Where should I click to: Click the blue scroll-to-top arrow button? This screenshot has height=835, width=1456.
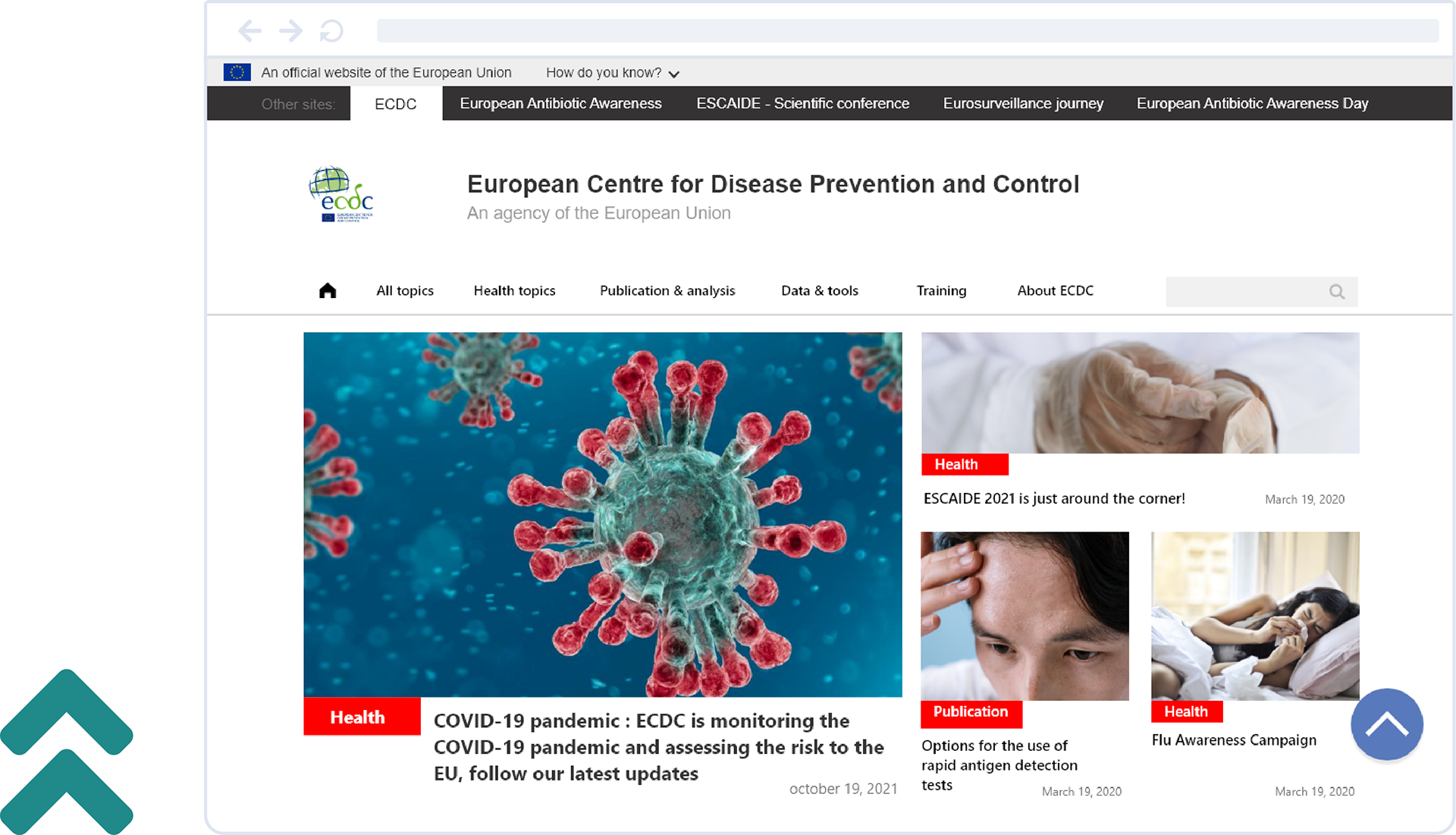click(1387, 724)
